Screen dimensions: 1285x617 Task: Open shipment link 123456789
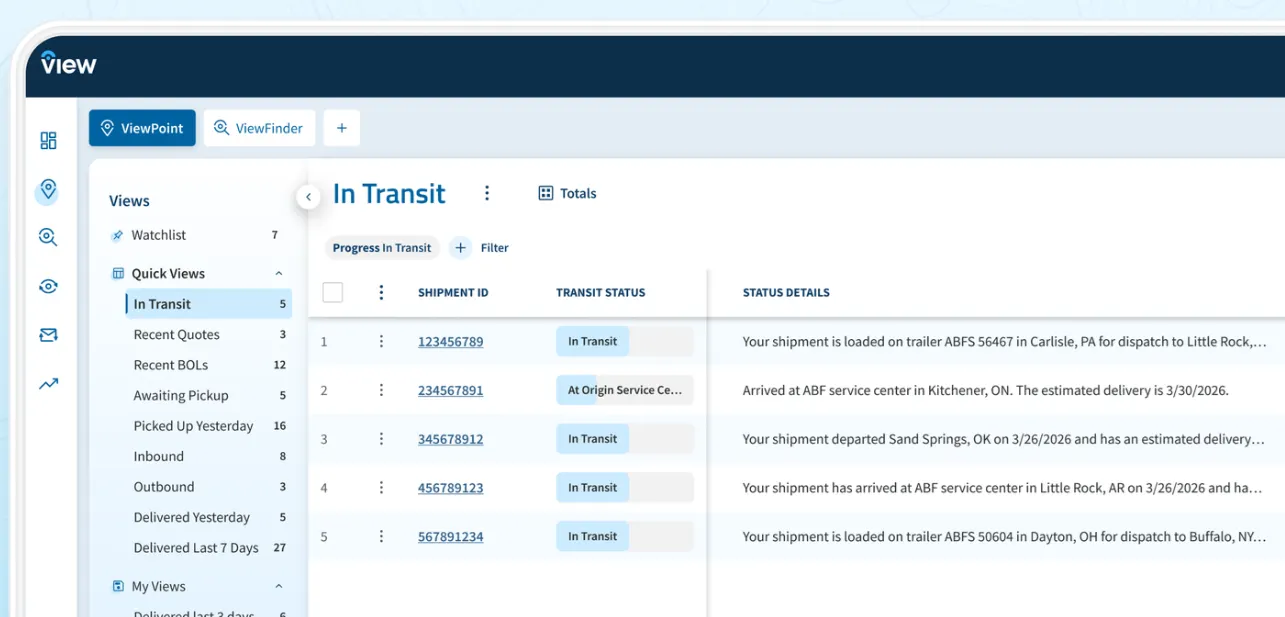pyautogui.click(x=450, y=342)
